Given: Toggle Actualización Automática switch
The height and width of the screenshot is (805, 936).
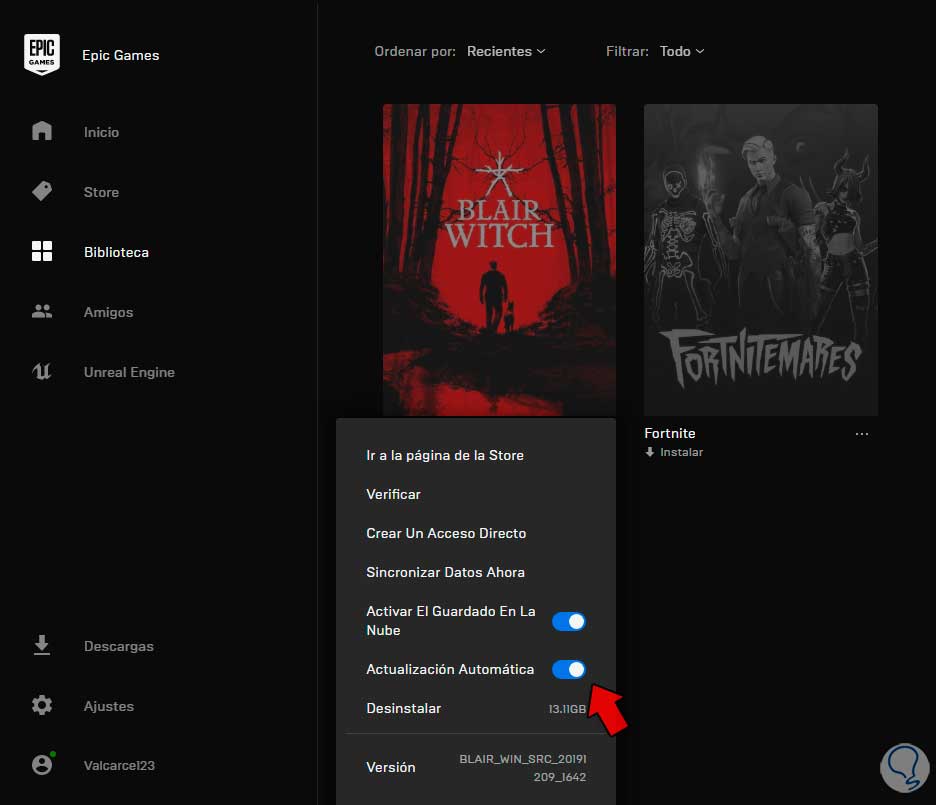Looking at the screenshot, I should point(568,669).
